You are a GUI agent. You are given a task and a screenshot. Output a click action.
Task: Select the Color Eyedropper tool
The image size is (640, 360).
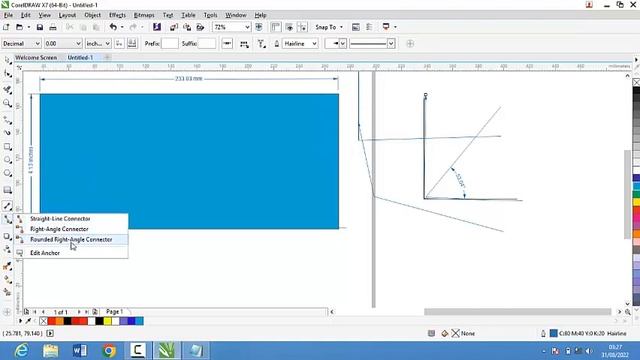tap(7, 266)
